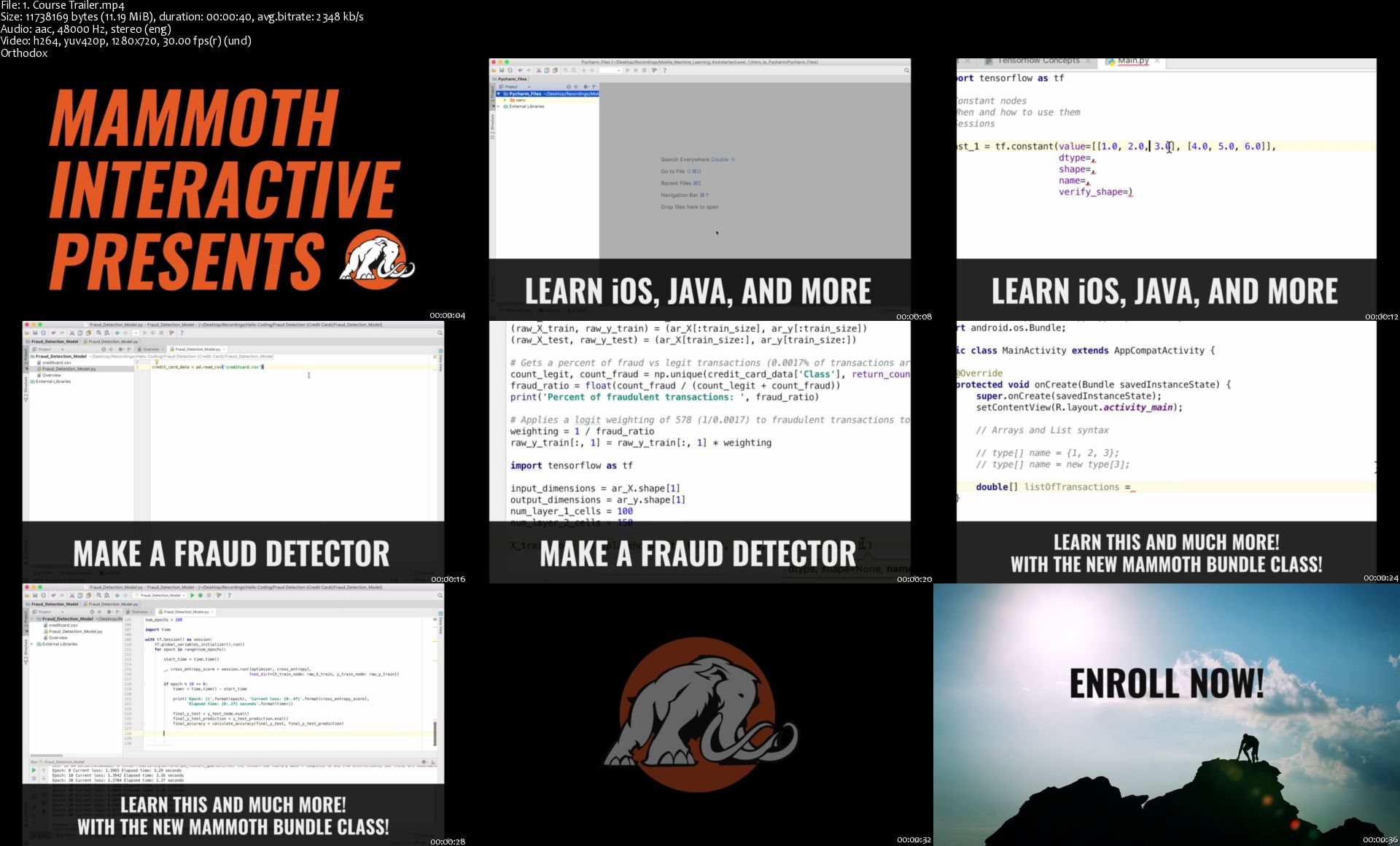Image resolution: width=1400 pixels, height=846 pixels.
Task: Click Fraud_Detection_Model.py breadcrumb in 00:00:16 frame
Action: pos(111,341)
